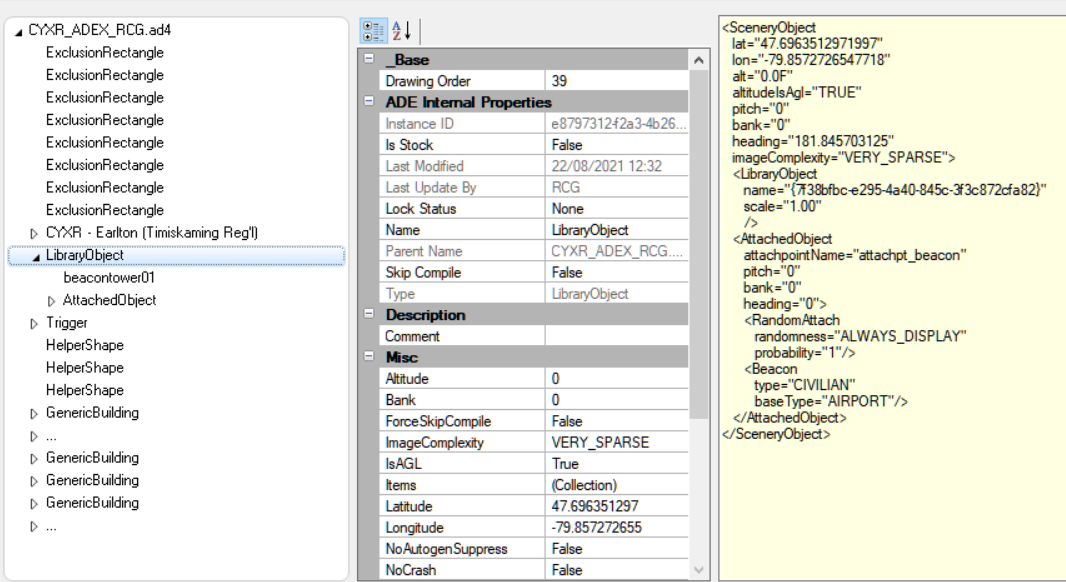Click the Lock Status value None

617,209
